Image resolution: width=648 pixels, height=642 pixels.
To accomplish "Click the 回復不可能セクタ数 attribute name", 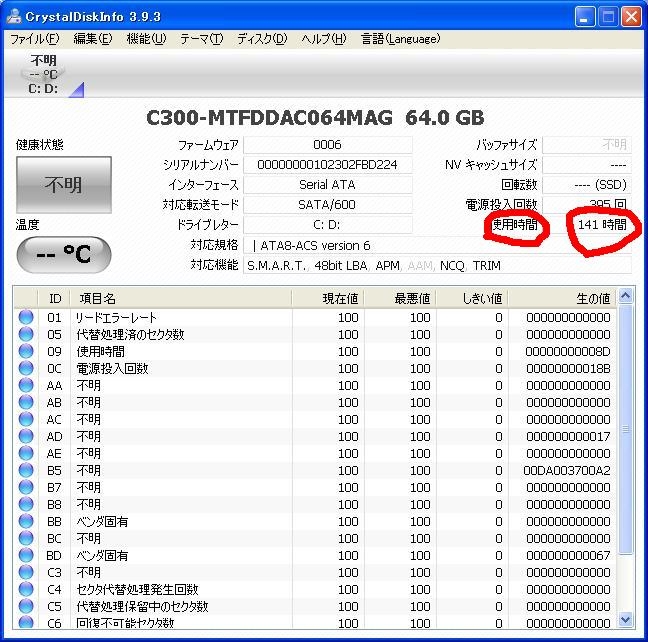I will 125,623.
